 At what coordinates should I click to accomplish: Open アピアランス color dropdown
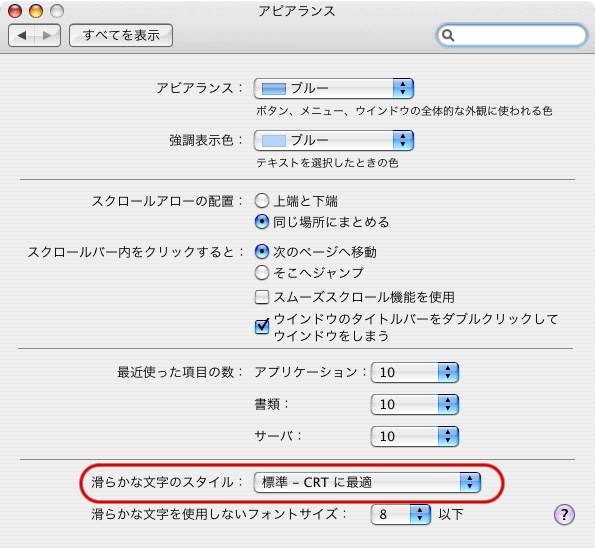[334, 88]
